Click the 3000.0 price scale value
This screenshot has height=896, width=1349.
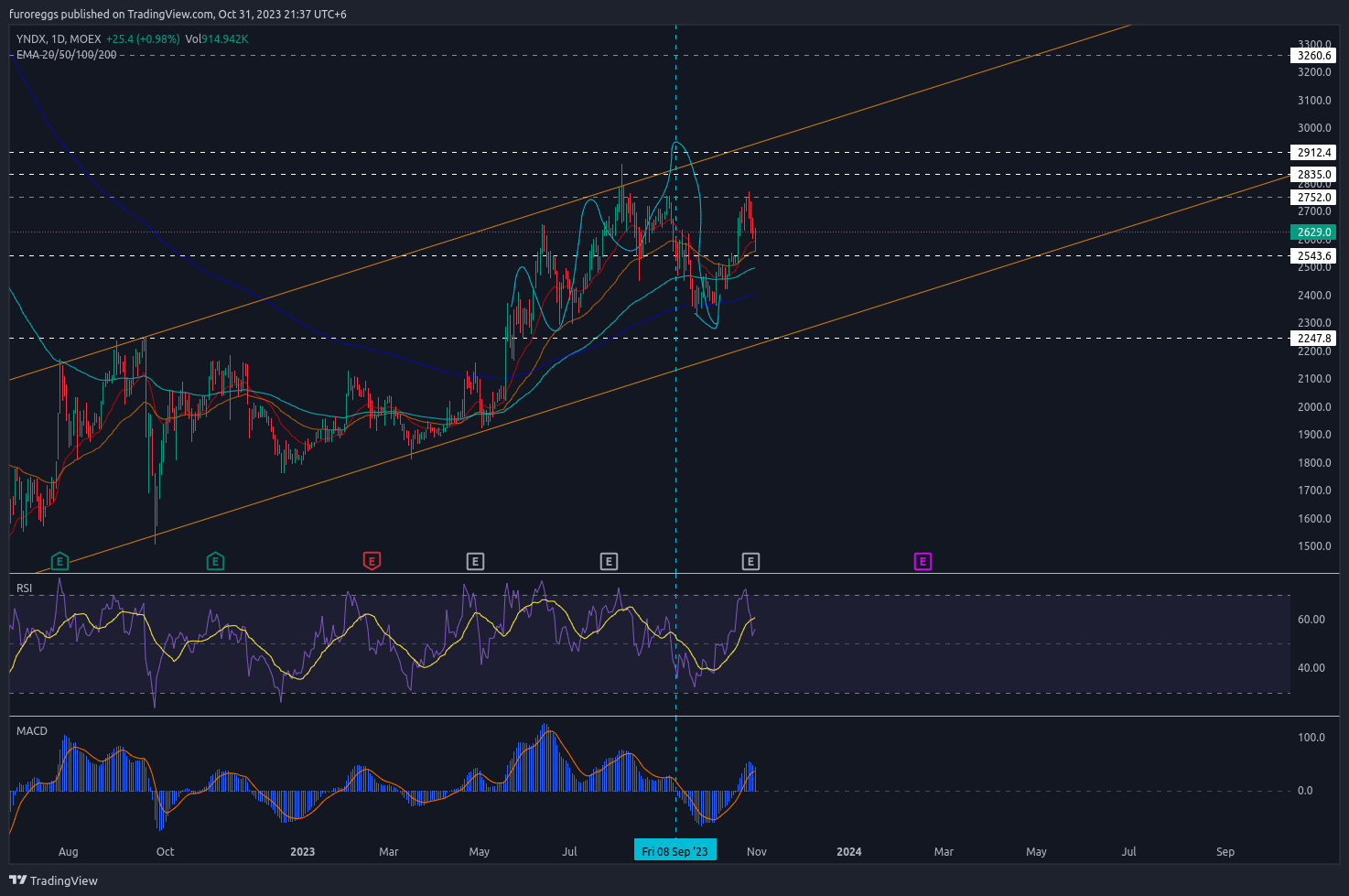(x=1314, y=128)
